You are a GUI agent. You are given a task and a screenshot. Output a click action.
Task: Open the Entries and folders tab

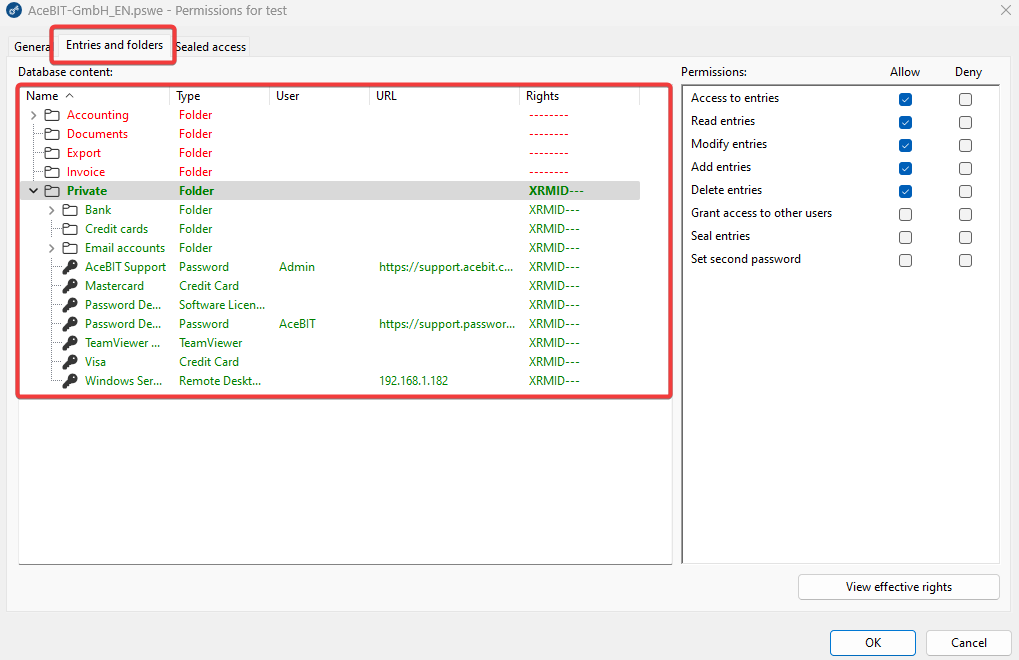[114, 45]
